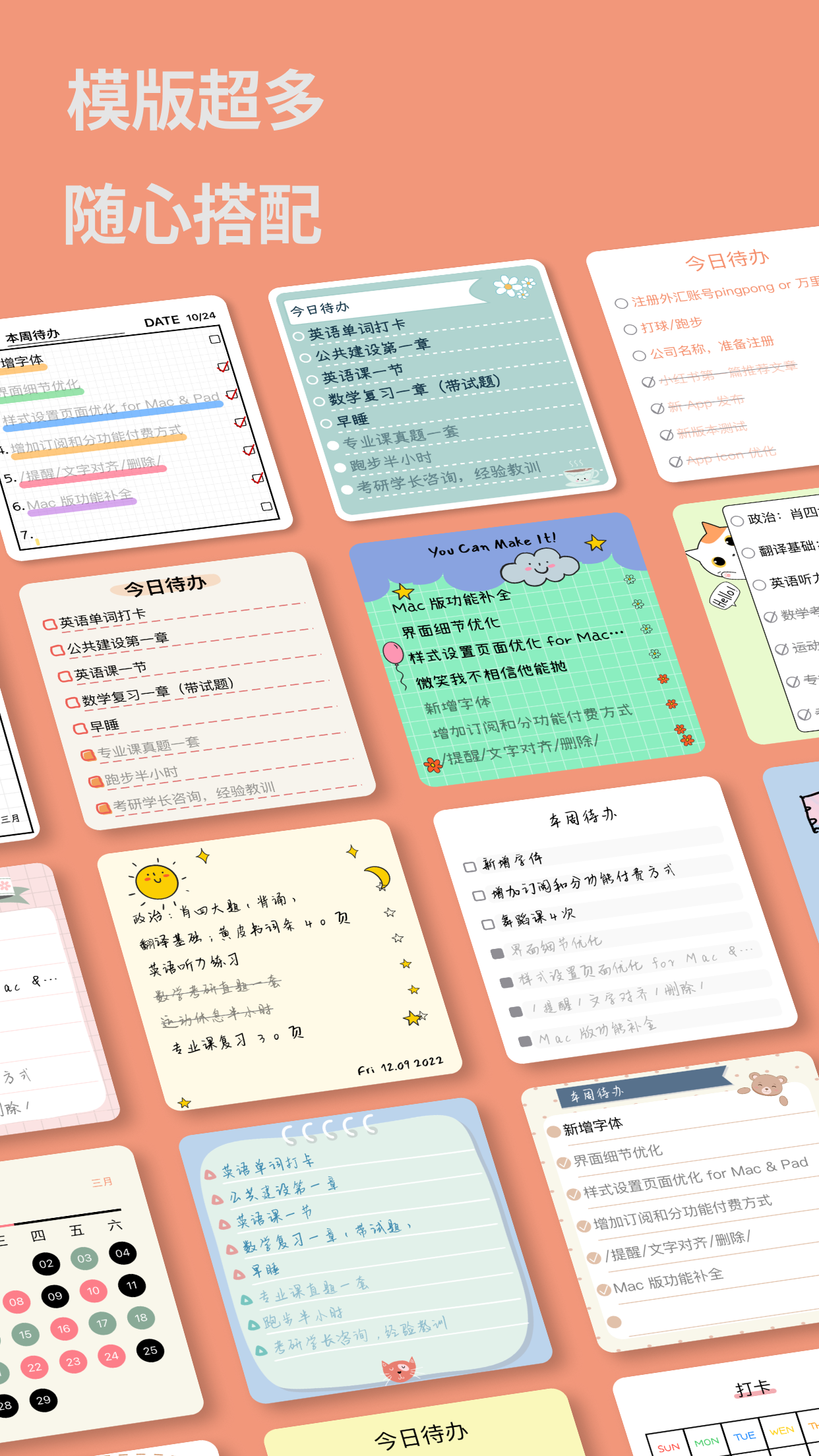The width and height of the screenshot is (819, 1456).
Task: Tap the triangle bullet beside 英语单词打卡 on blue notepad
Action: point(210,1174)
